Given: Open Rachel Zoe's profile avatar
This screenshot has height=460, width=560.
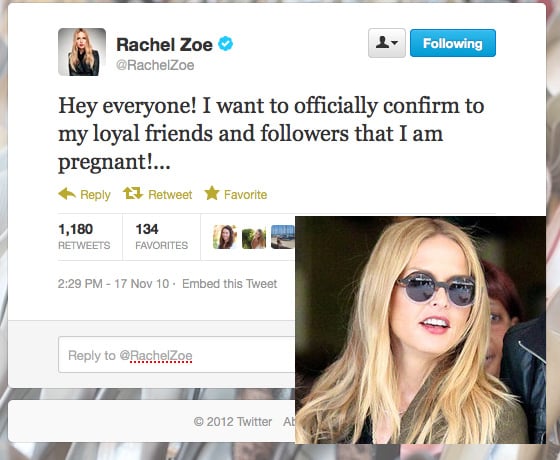Looking at the screenshot, I should pyautogui.click(x=82, y=52).
